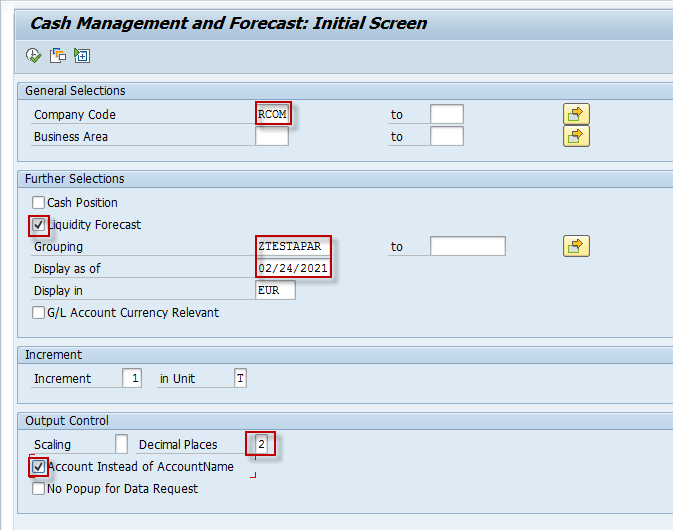Select the Business Area 'to' field

click(x=447, y=136)
